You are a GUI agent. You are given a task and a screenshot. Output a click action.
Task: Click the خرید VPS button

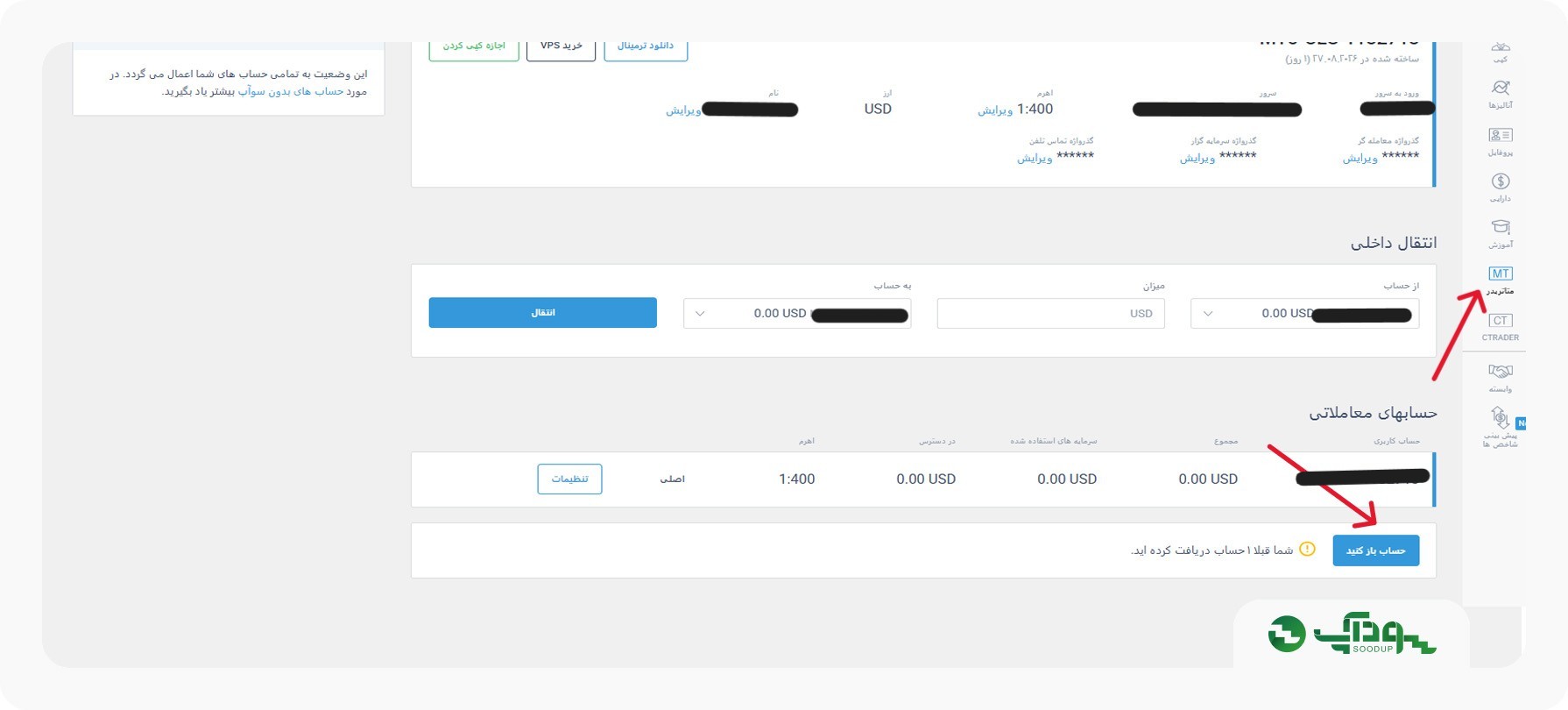562,48
